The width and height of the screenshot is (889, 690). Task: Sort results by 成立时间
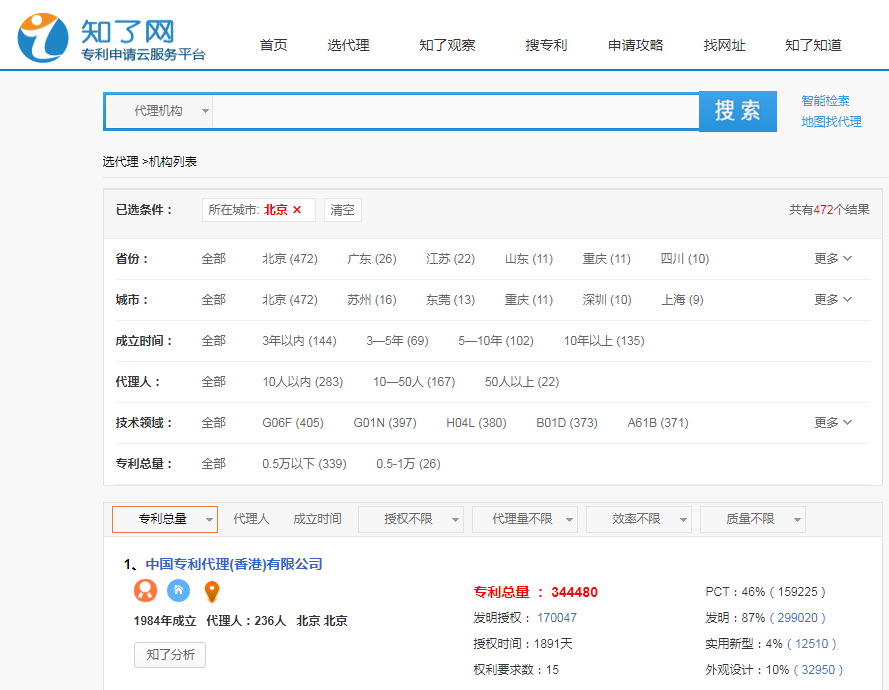pyautogui.click(x=317, y=519)
